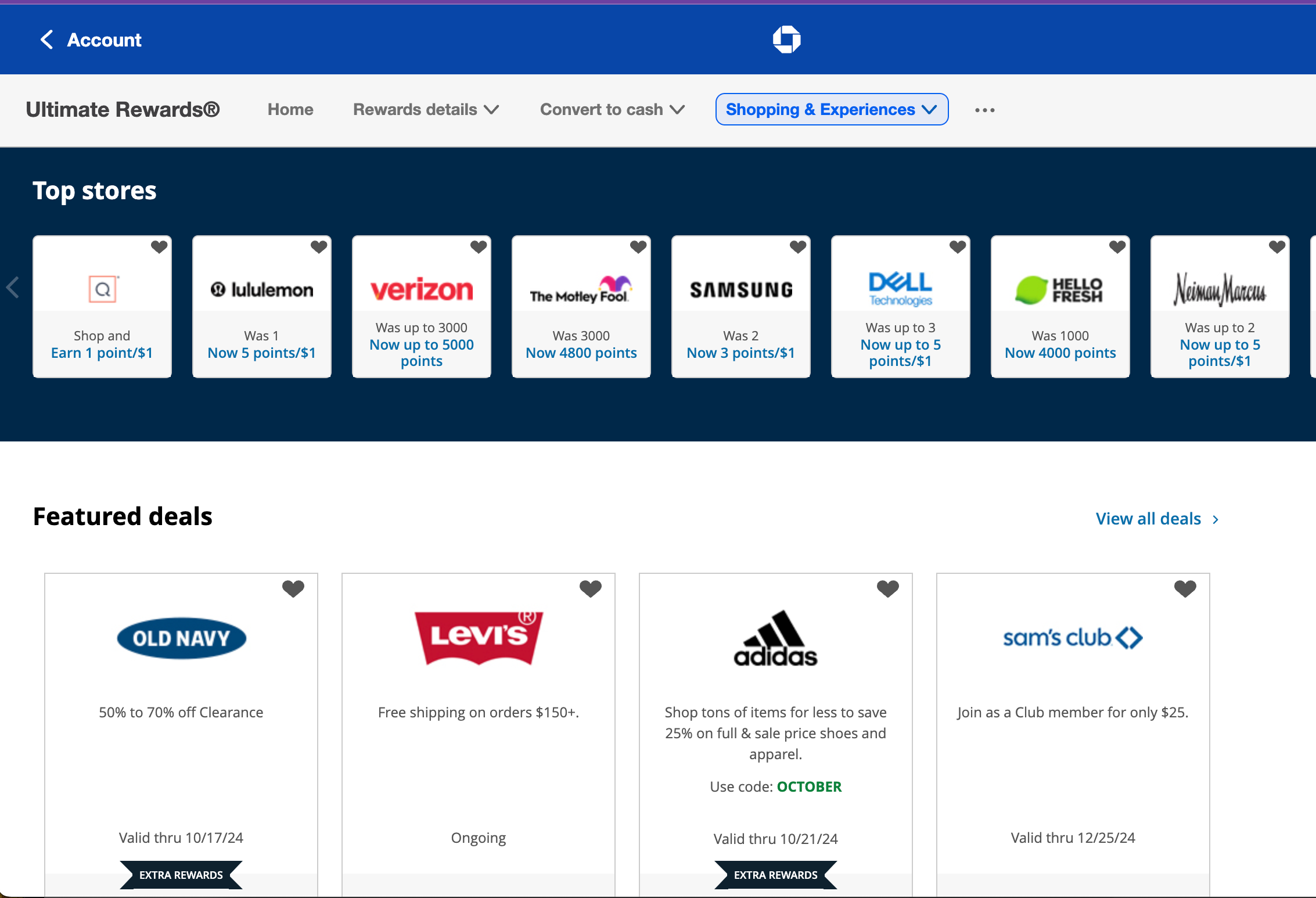Viewport: 1316px width, 898px height.
Task: Open the Convert to cash dropdown
Action: (612, 109)
